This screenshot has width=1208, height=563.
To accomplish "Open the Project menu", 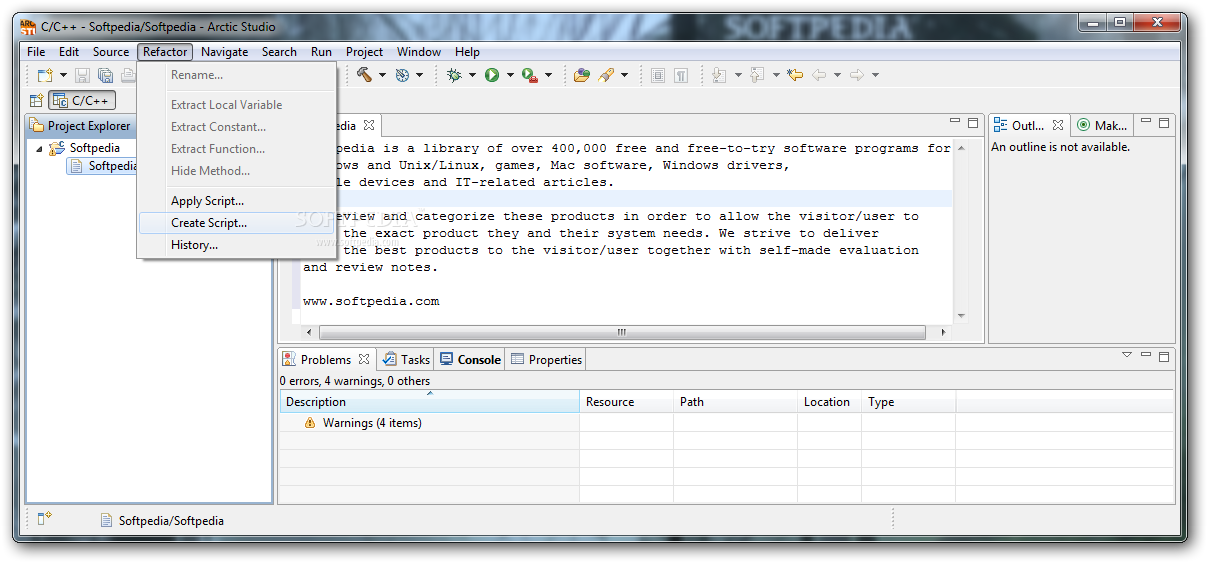I will point(364,52).
